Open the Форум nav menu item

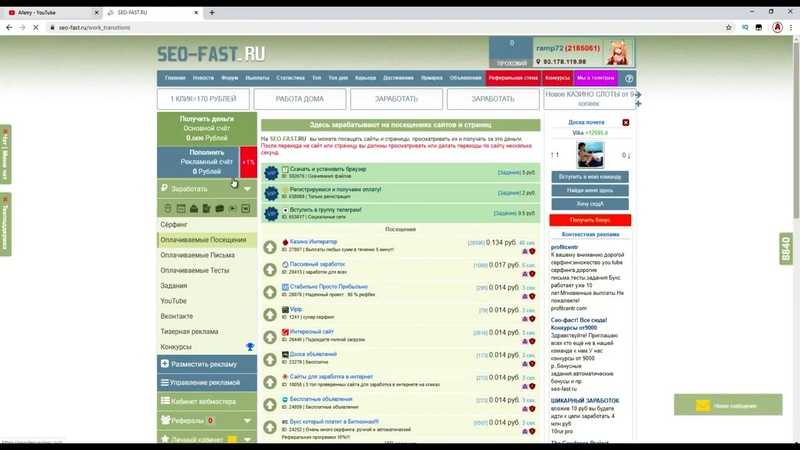(230, 78)
